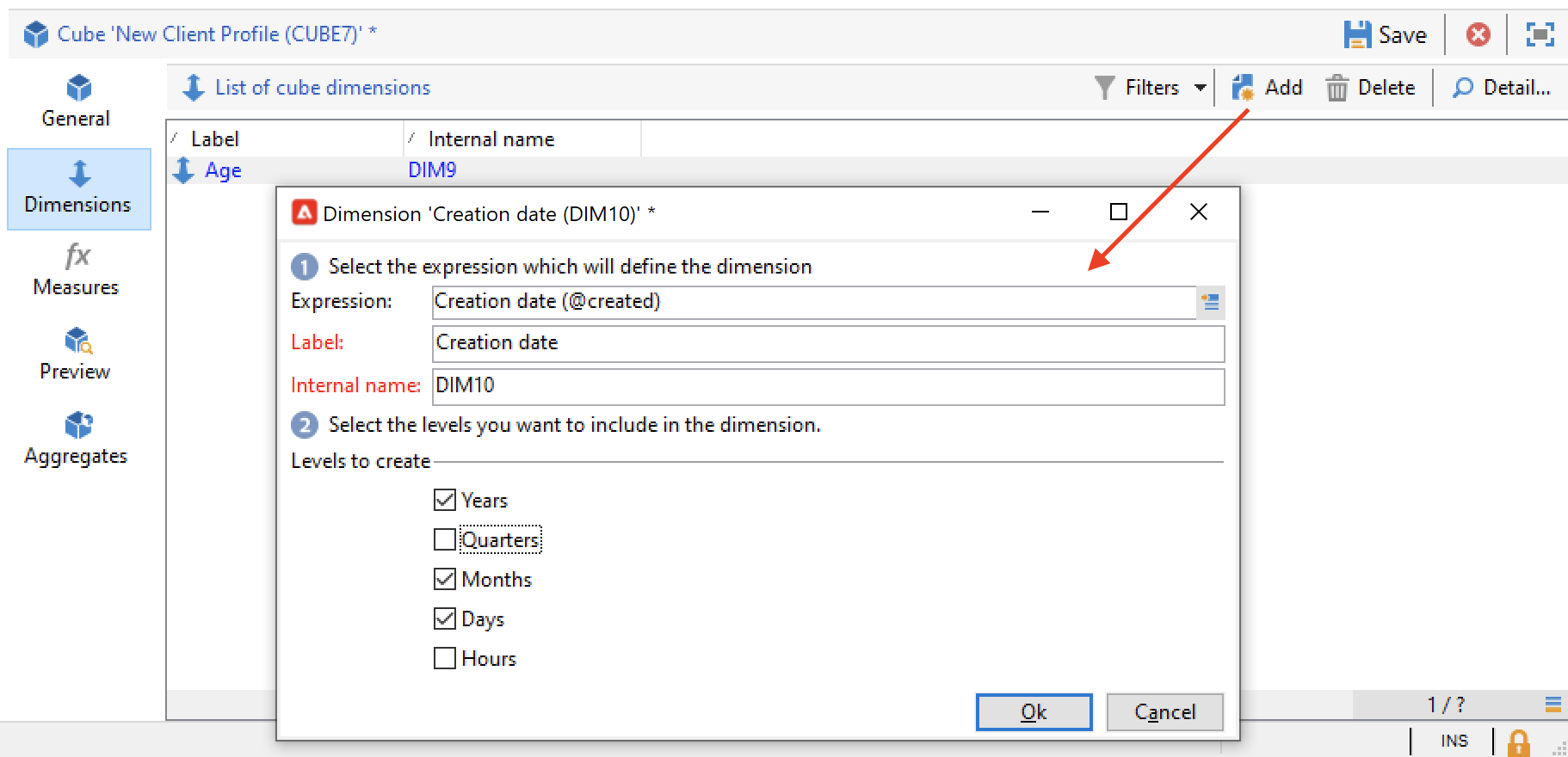The width and height of the screenshot is (1568, 757).
Task: Click the list options icon near 1 / ?
Action: [1553, 705]
